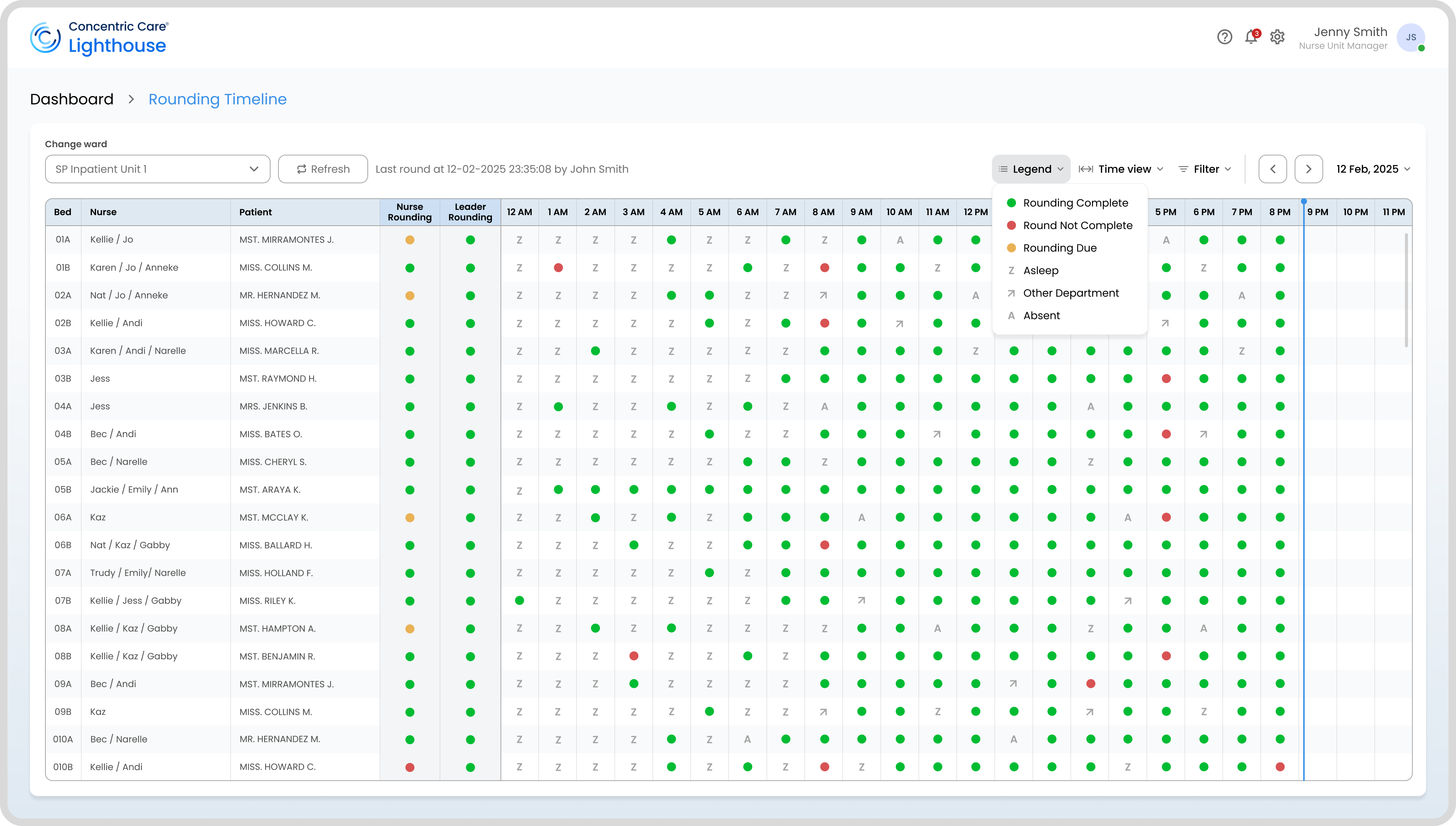Click Dashboard breadcrumb link
Screen dimensions: 1456x826
point(72,99)
